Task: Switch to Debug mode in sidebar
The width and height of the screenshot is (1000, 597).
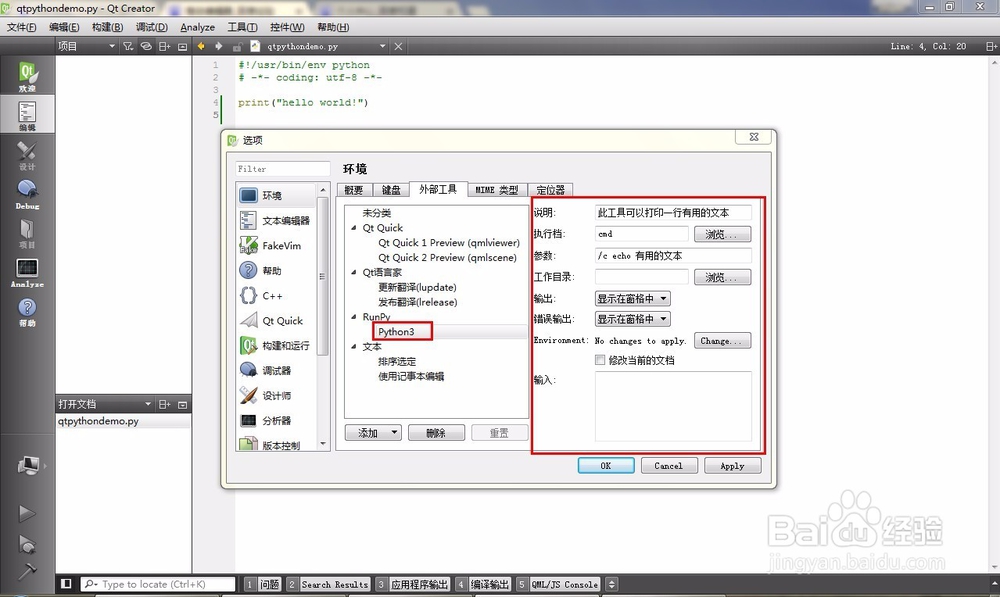Action: tap(27, 194)
